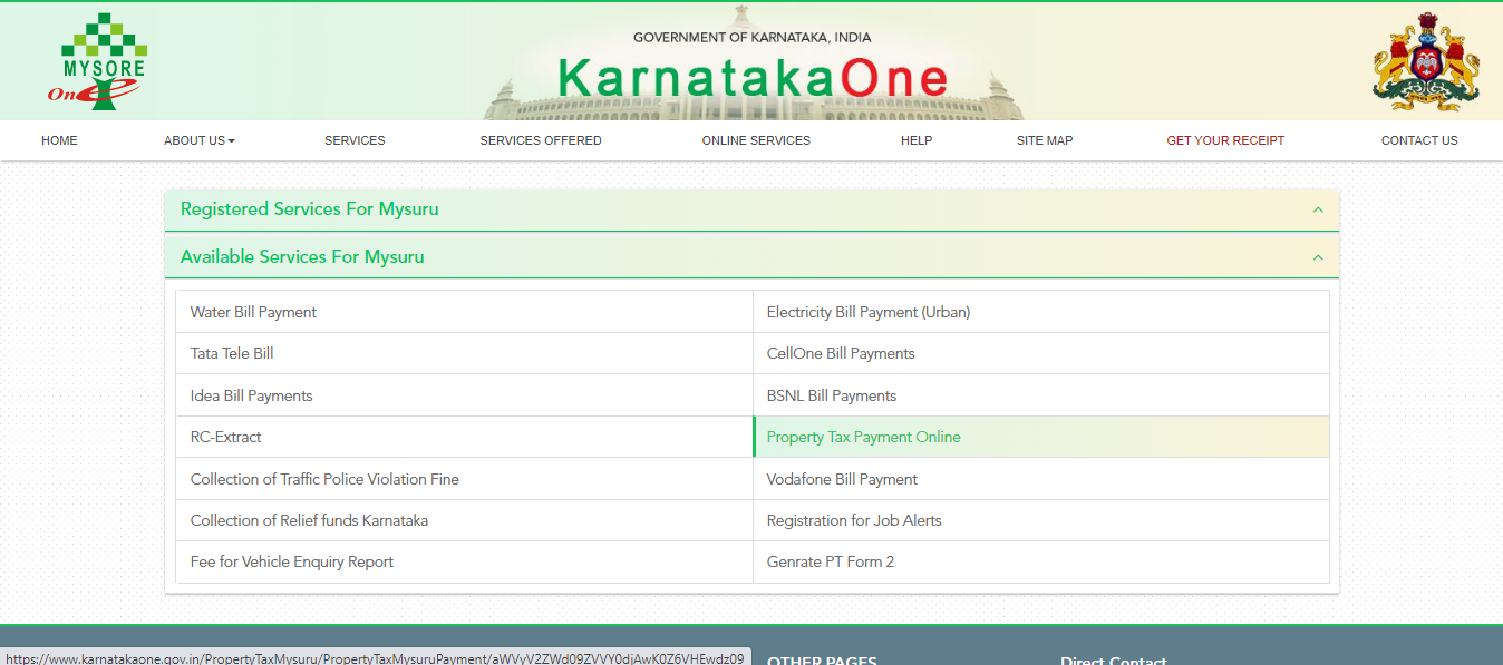
Task: Open Genrate PT Form 2
Action: (x=830, y=561)
